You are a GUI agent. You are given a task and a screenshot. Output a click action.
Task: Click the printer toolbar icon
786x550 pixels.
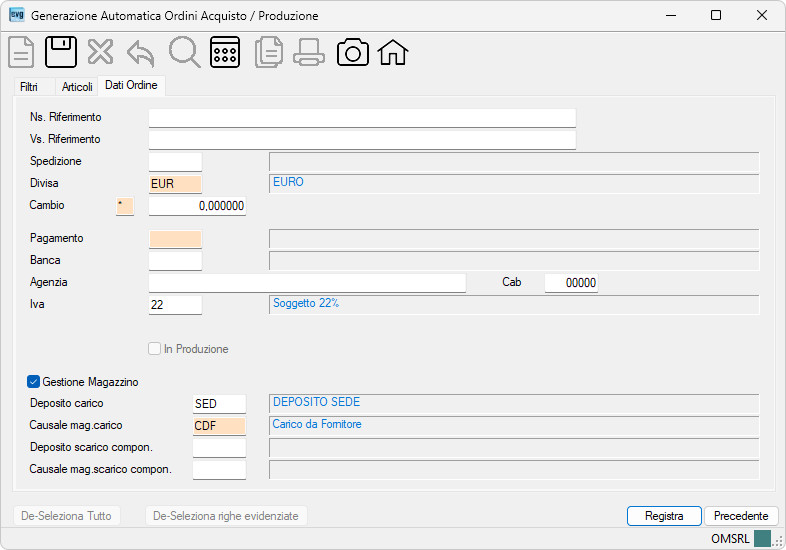click(x=309, y=53)
